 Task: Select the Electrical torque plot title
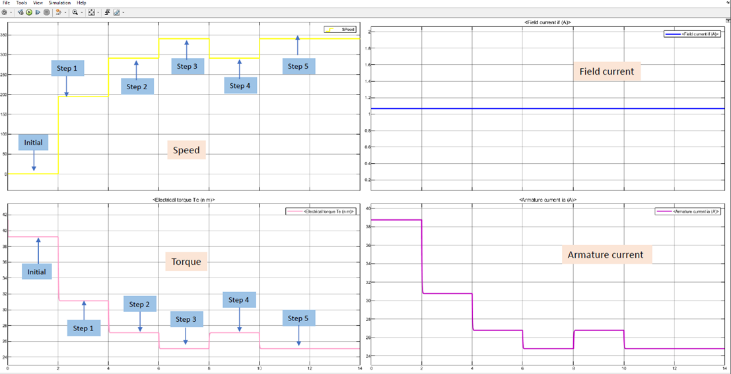[184, 200]
